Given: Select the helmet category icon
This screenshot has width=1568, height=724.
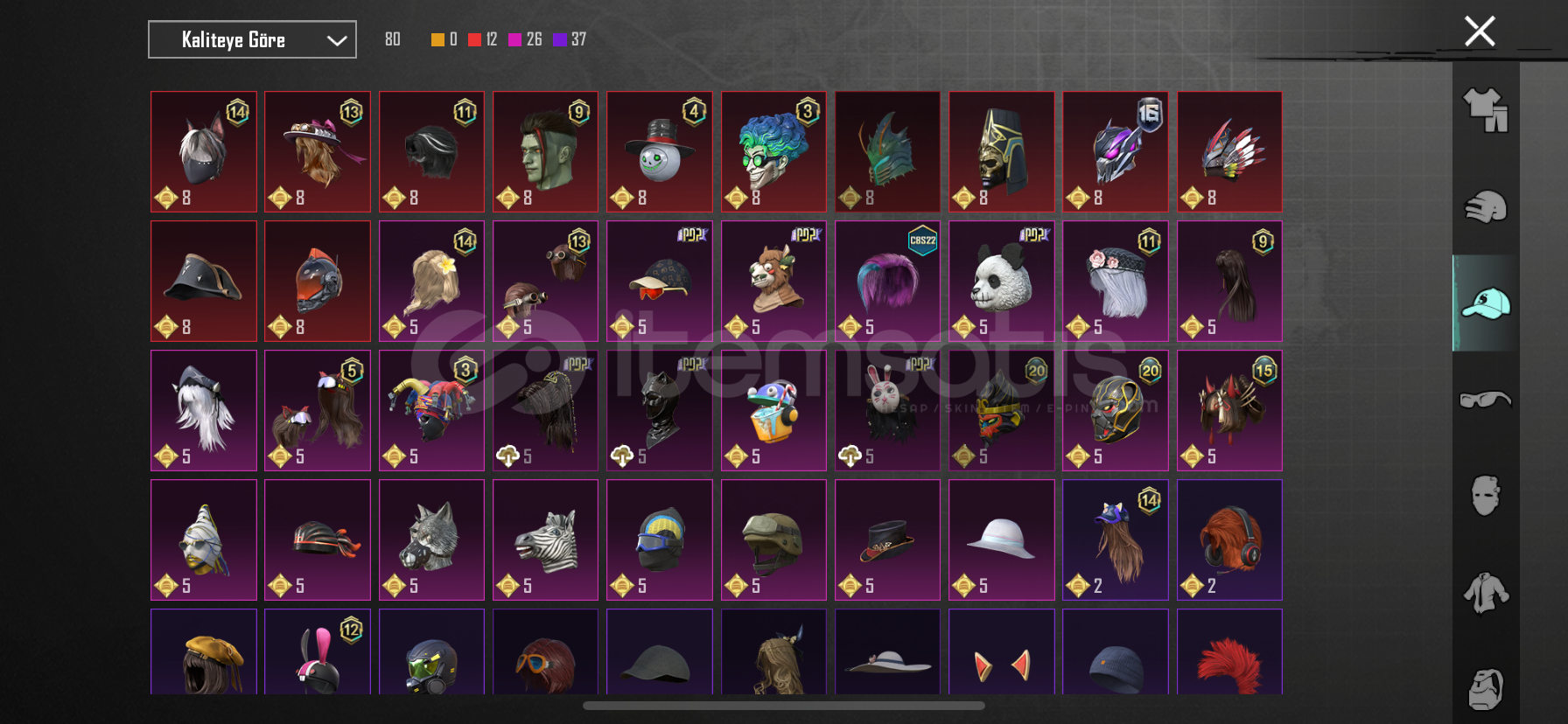Looking at the screenshot, I should pos(1485,207).
